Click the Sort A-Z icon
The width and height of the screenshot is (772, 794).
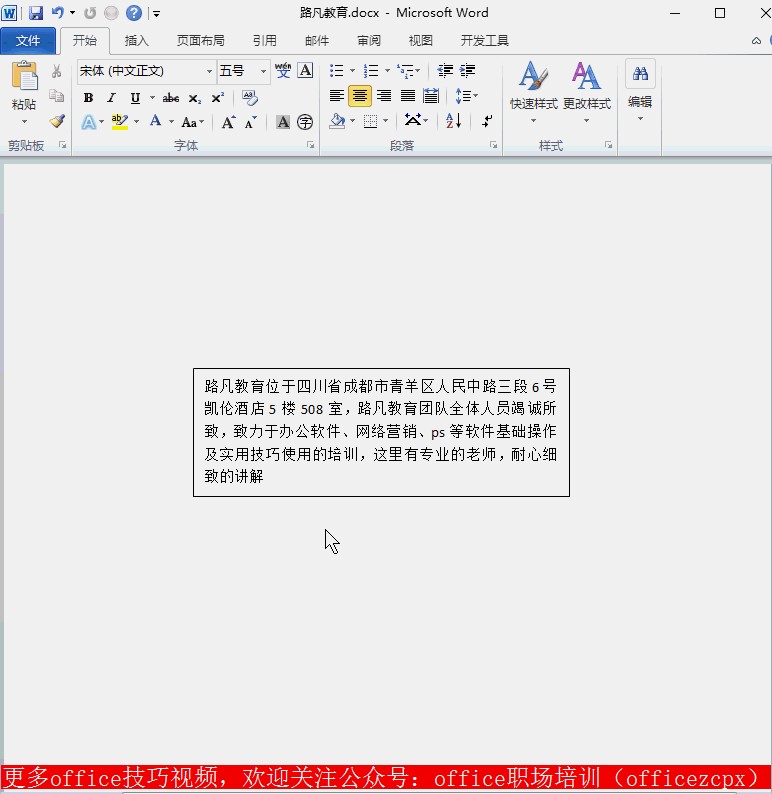tap(453, 121)
